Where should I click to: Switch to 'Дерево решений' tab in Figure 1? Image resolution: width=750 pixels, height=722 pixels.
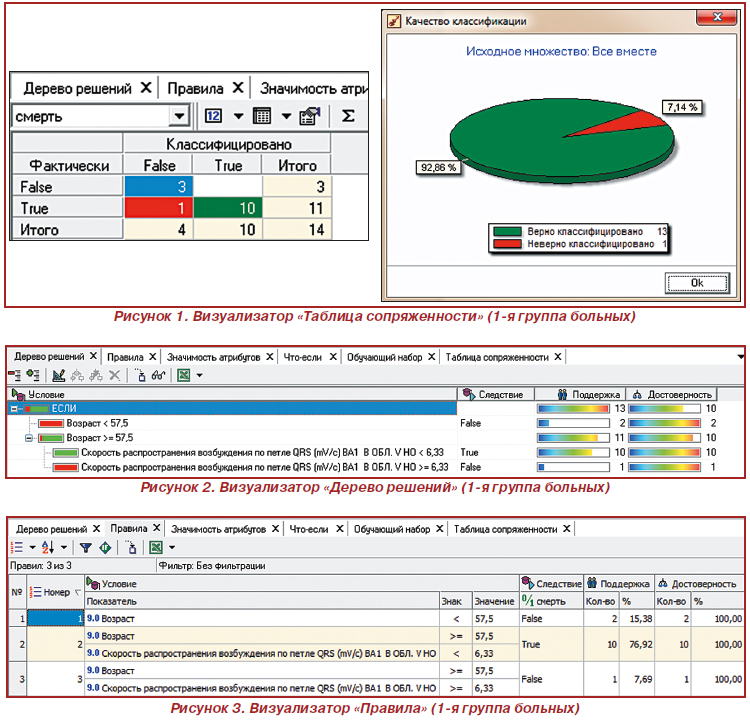point(77,89)
